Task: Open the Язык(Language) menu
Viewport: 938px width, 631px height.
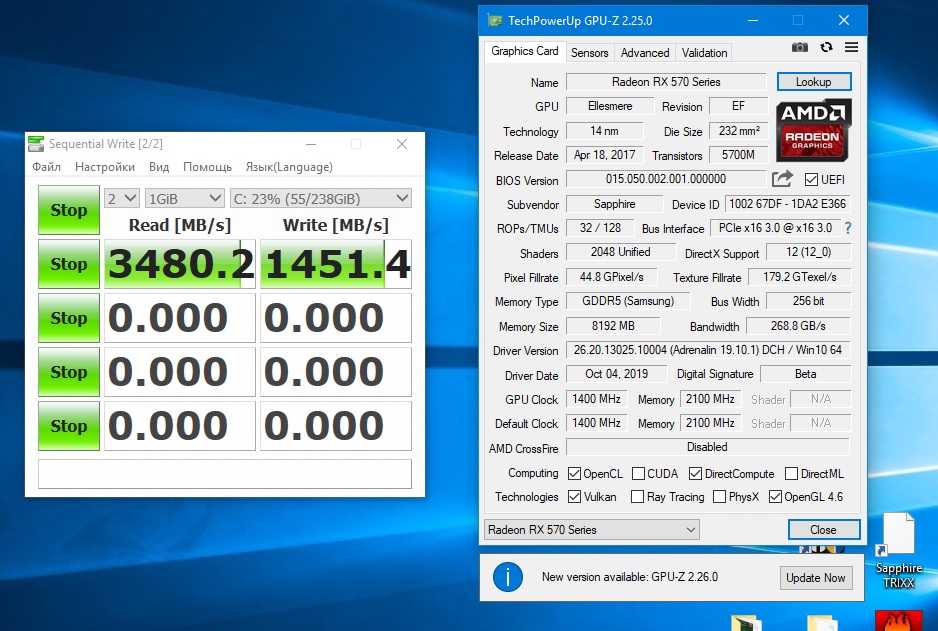Action: point(289,167)
